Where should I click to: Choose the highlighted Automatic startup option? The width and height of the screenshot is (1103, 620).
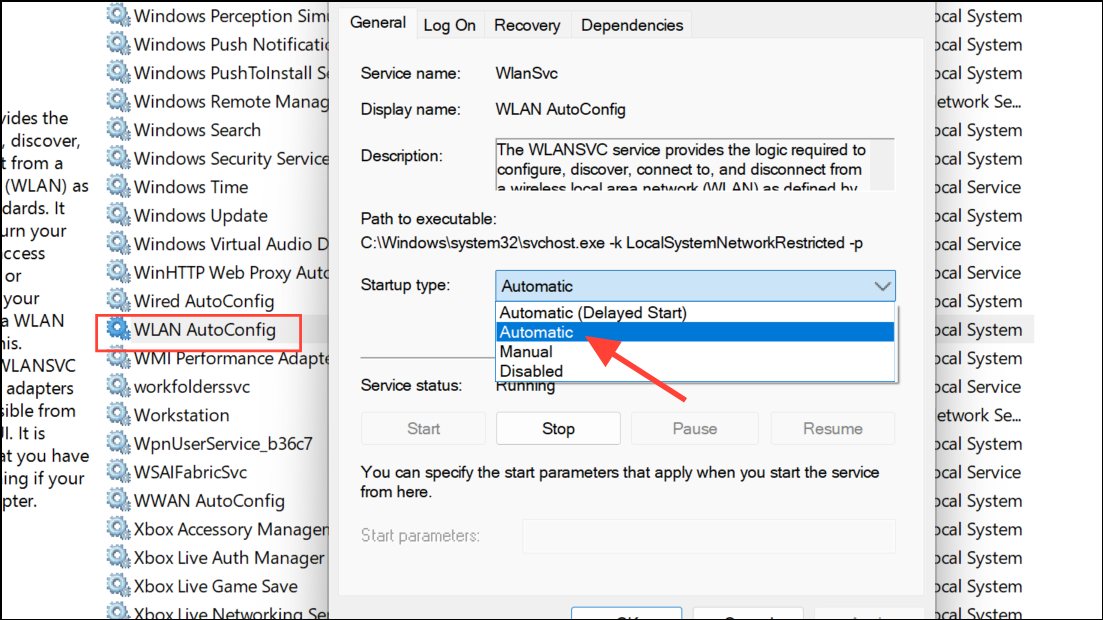[x=695, y=332]
